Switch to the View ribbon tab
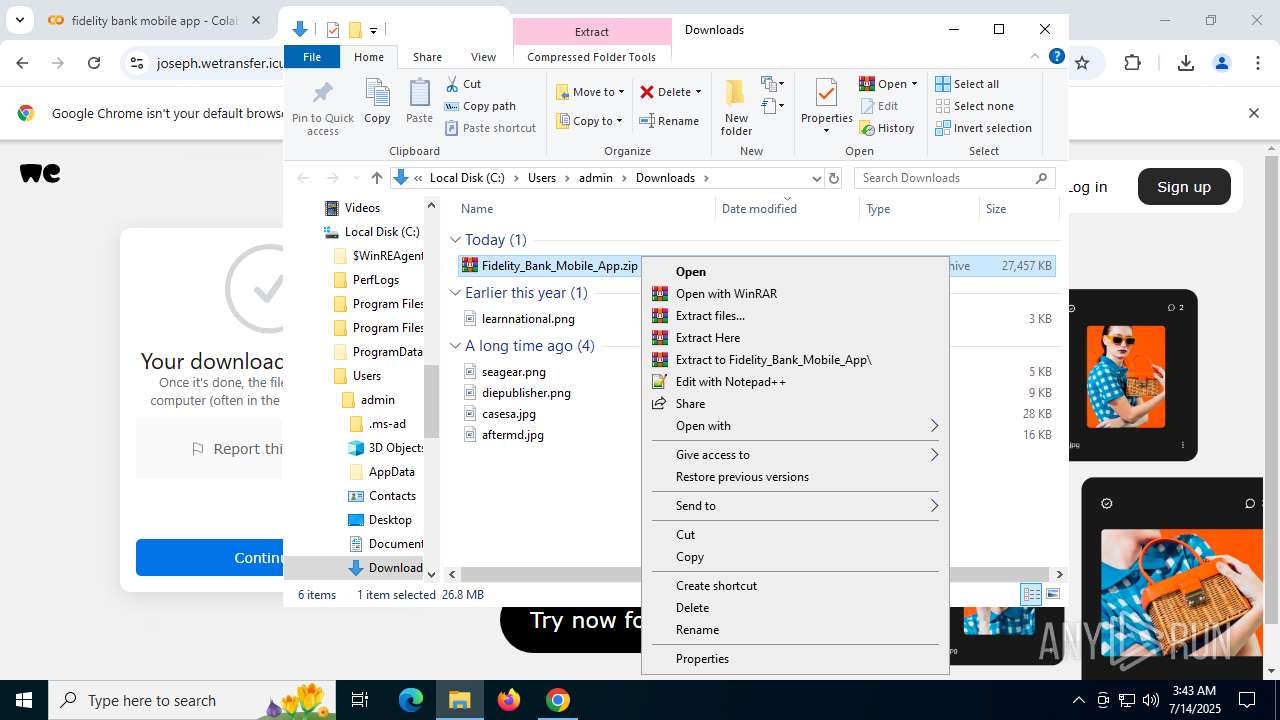Screen dimensions: 1280x720 (x=483, y=57)
